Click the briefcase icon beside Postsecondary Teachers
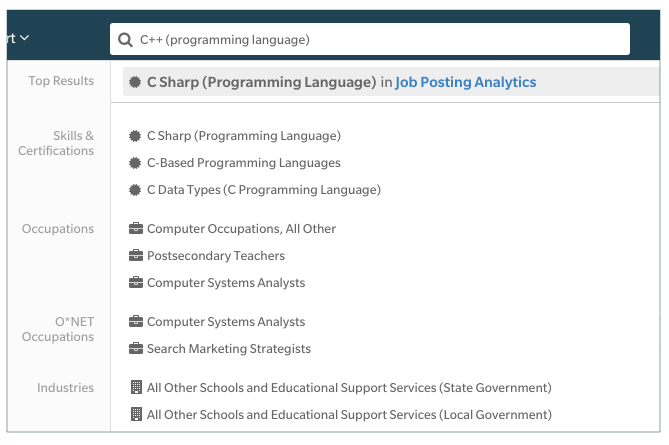 click(x=136, y=256)
